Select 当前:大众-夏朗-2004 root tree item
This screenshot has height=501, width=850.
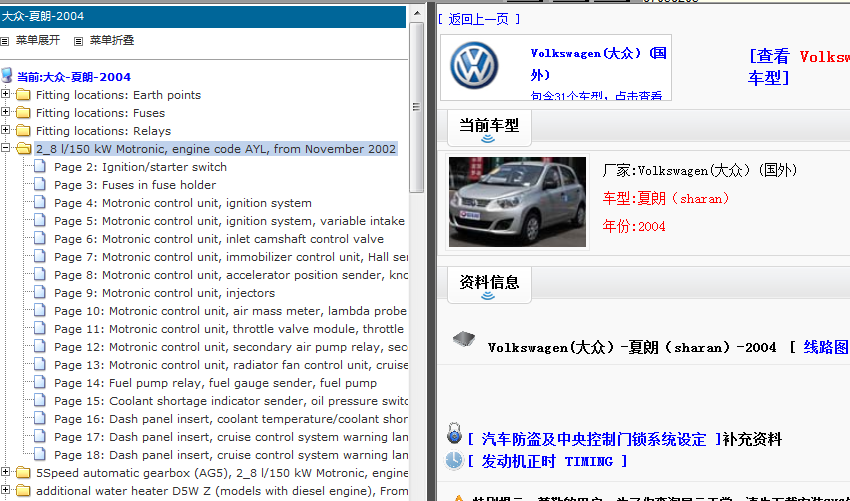coord(74,77)
